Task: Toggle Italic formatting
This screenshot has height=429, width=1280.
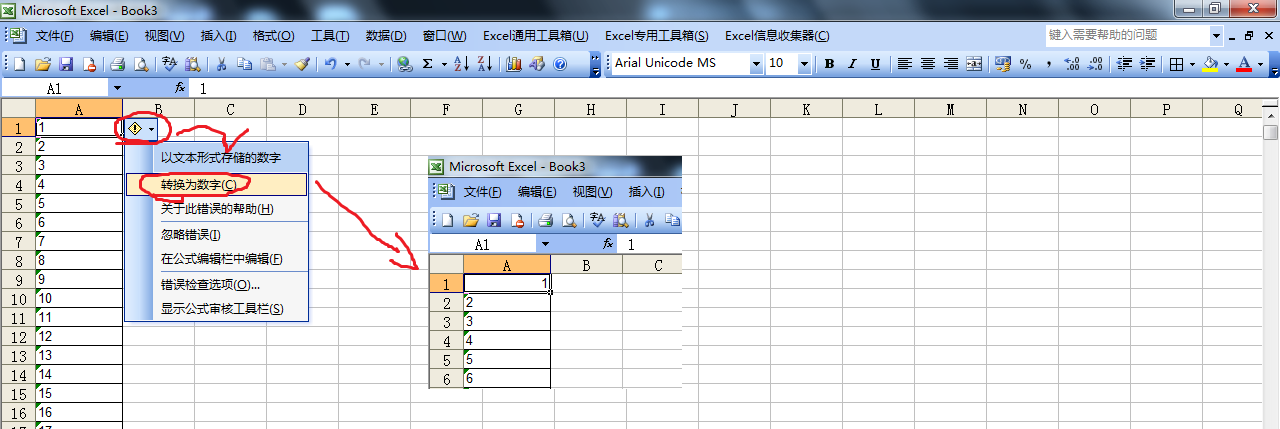Action: (852, 64)
